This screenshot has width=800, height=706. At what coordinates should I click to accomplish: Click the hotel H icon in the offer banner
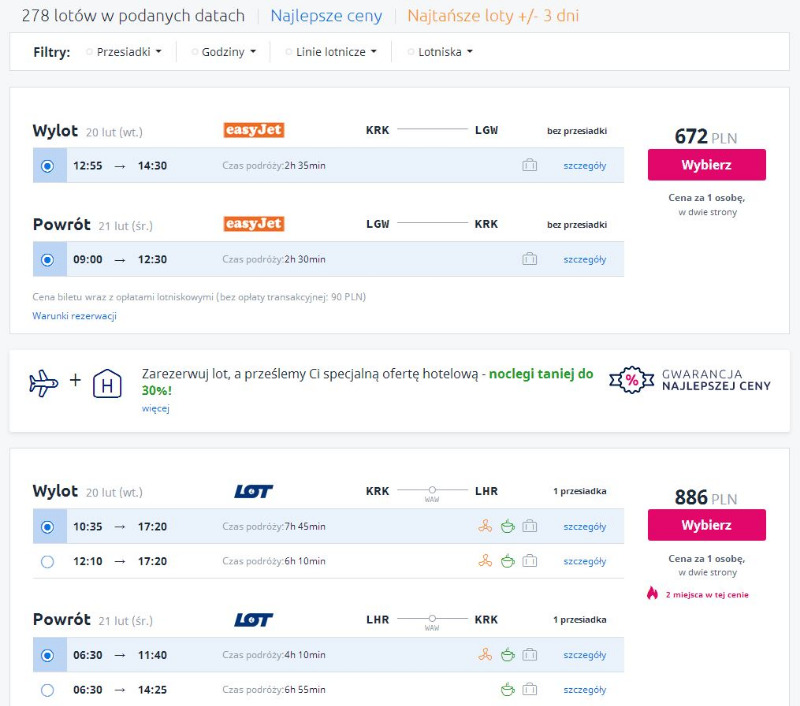(x=107, y=384)
